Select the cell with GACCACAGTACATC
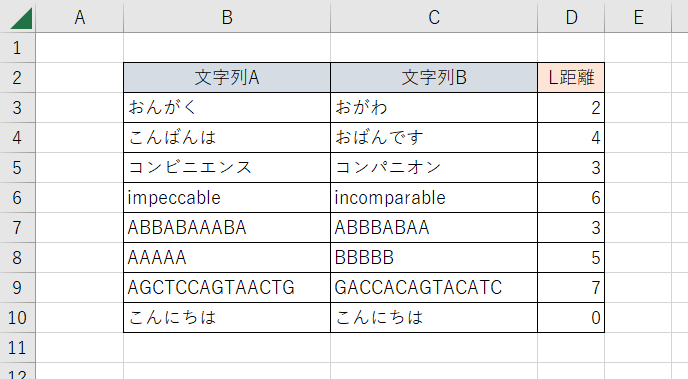The height and width of the screenshot is (379, 688). [434, 288]
